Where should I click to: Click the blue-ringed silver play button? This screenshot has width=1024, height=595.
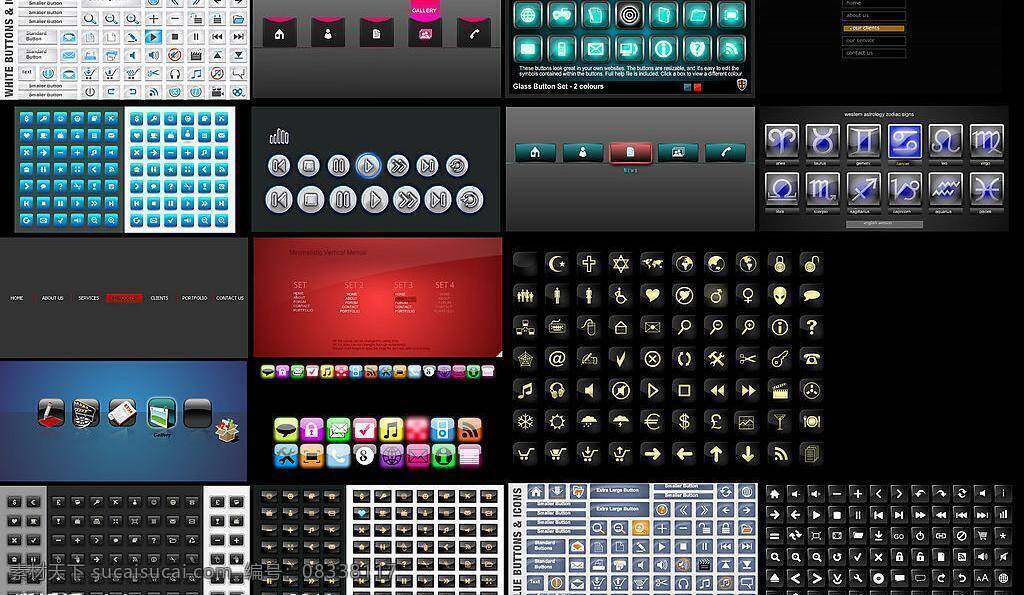click(x=368, y=166)
